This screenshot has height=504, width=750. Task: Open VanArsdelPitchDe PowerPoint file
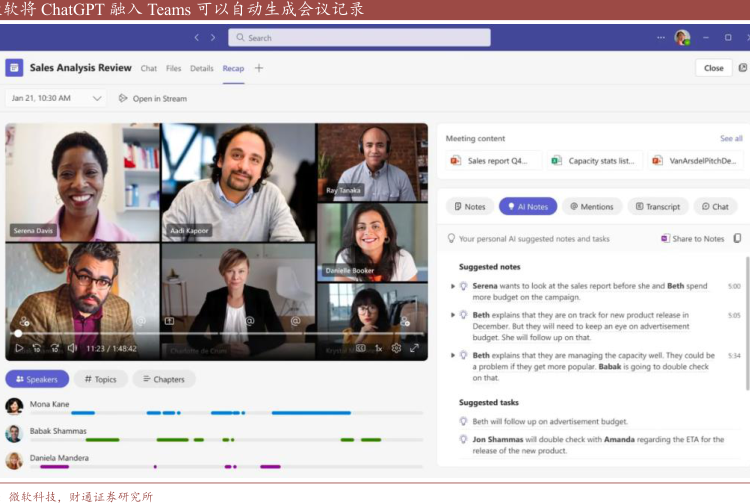pos(696,161)
